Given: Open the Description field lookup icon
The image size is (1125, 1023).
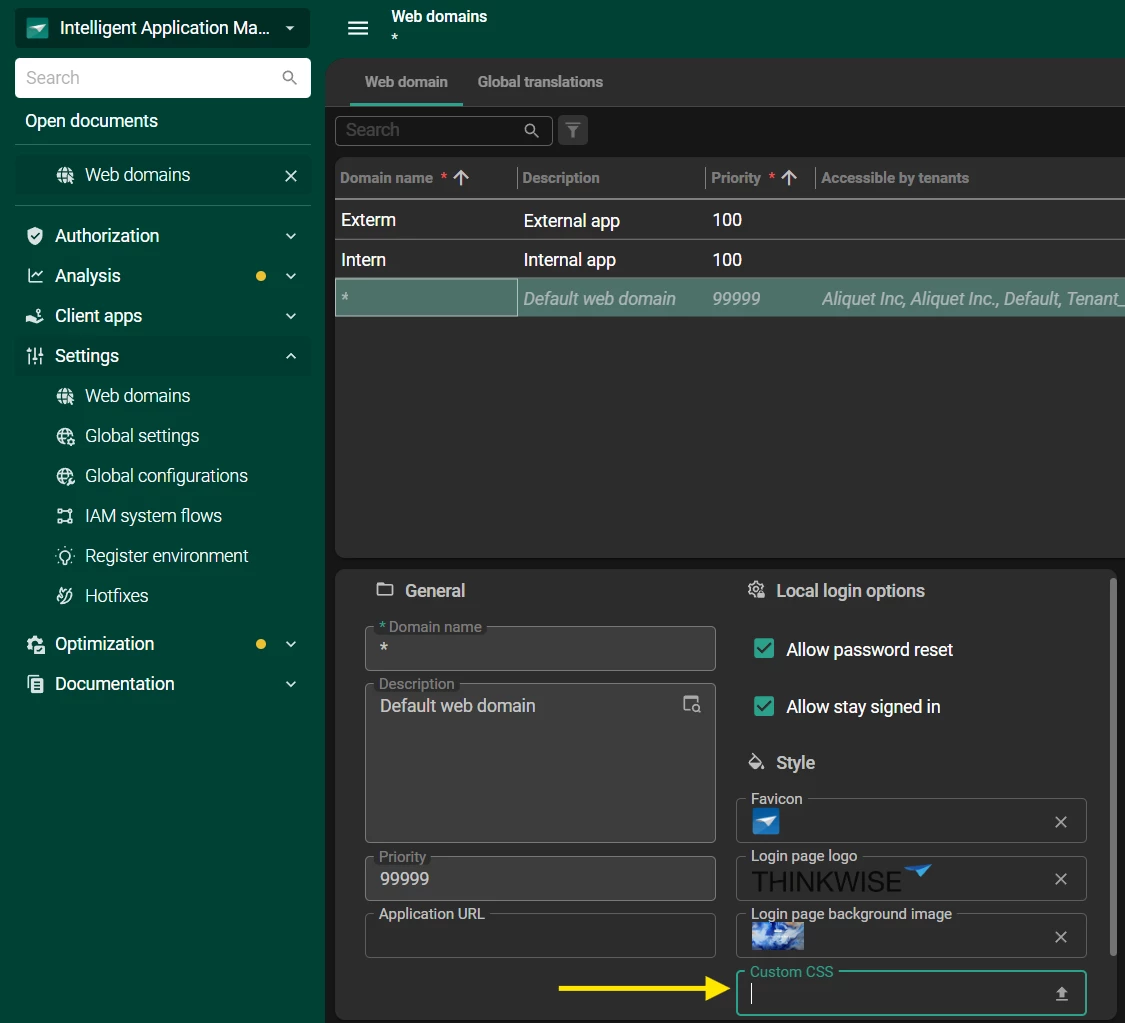Looking at the screenshot, I should coord(691,704).
